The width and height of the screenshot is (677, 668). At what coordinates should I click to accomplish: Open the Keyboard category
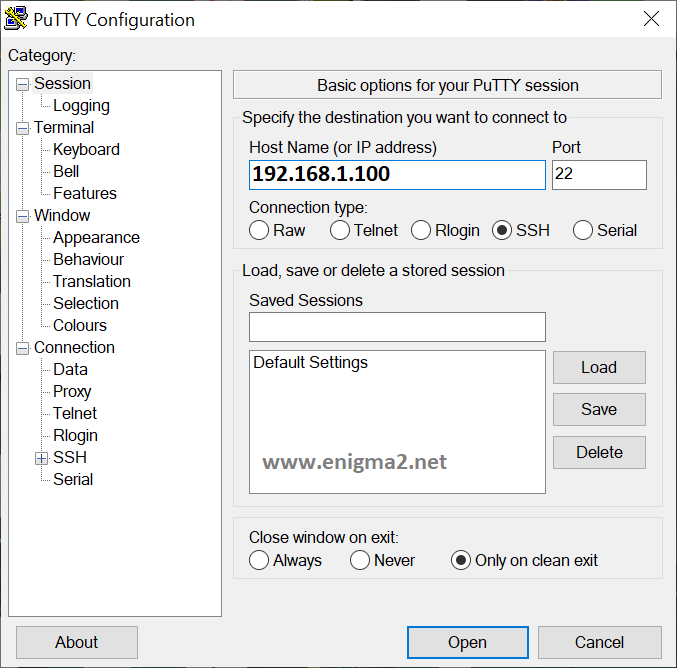(86, 149)
